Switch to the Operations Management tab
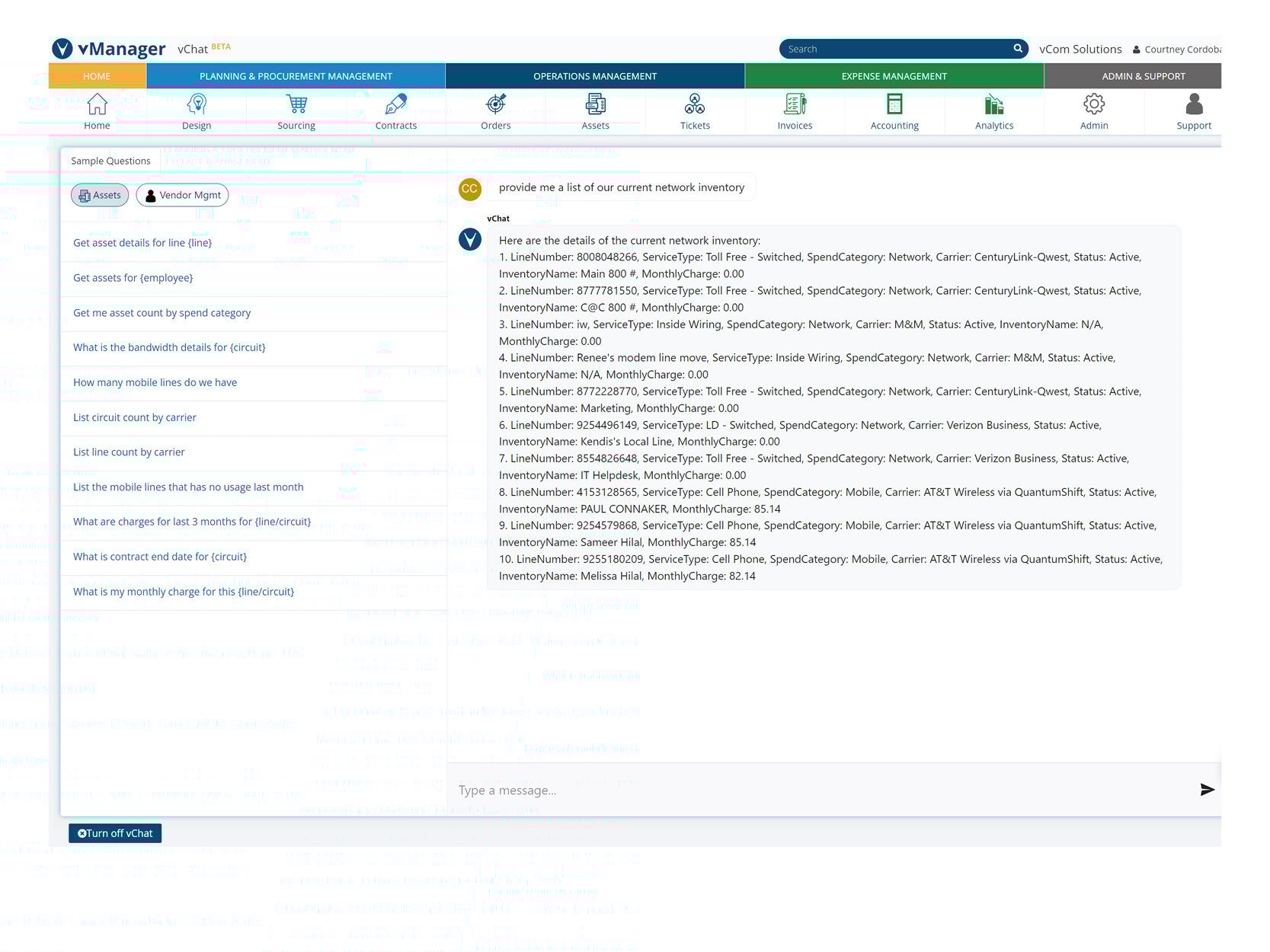1270x952 pixels. [595, 75]
